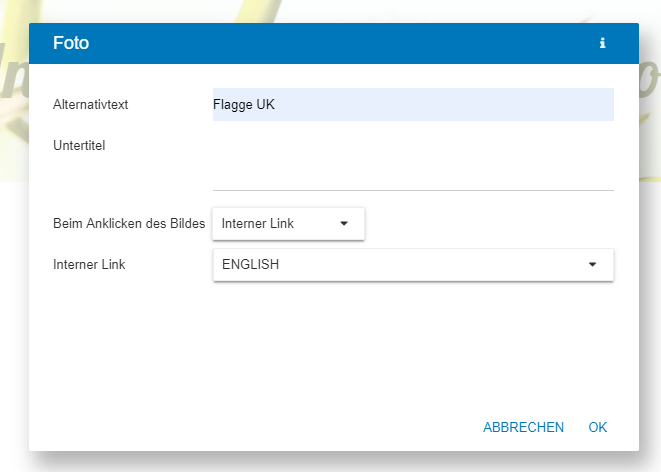
Task: Click the Untertitel label
Action: [79, 145]
